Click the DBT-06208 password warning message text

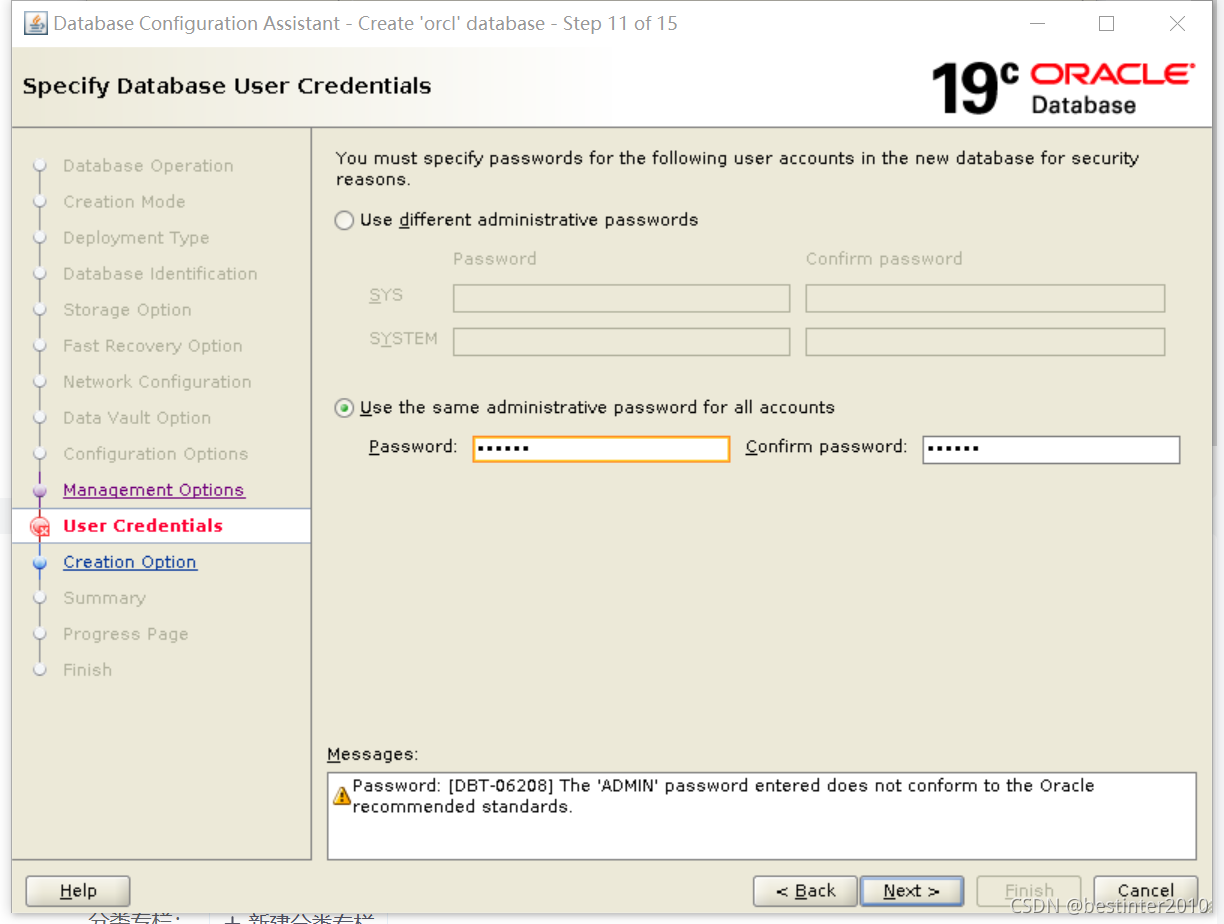(x=723, y=796)
